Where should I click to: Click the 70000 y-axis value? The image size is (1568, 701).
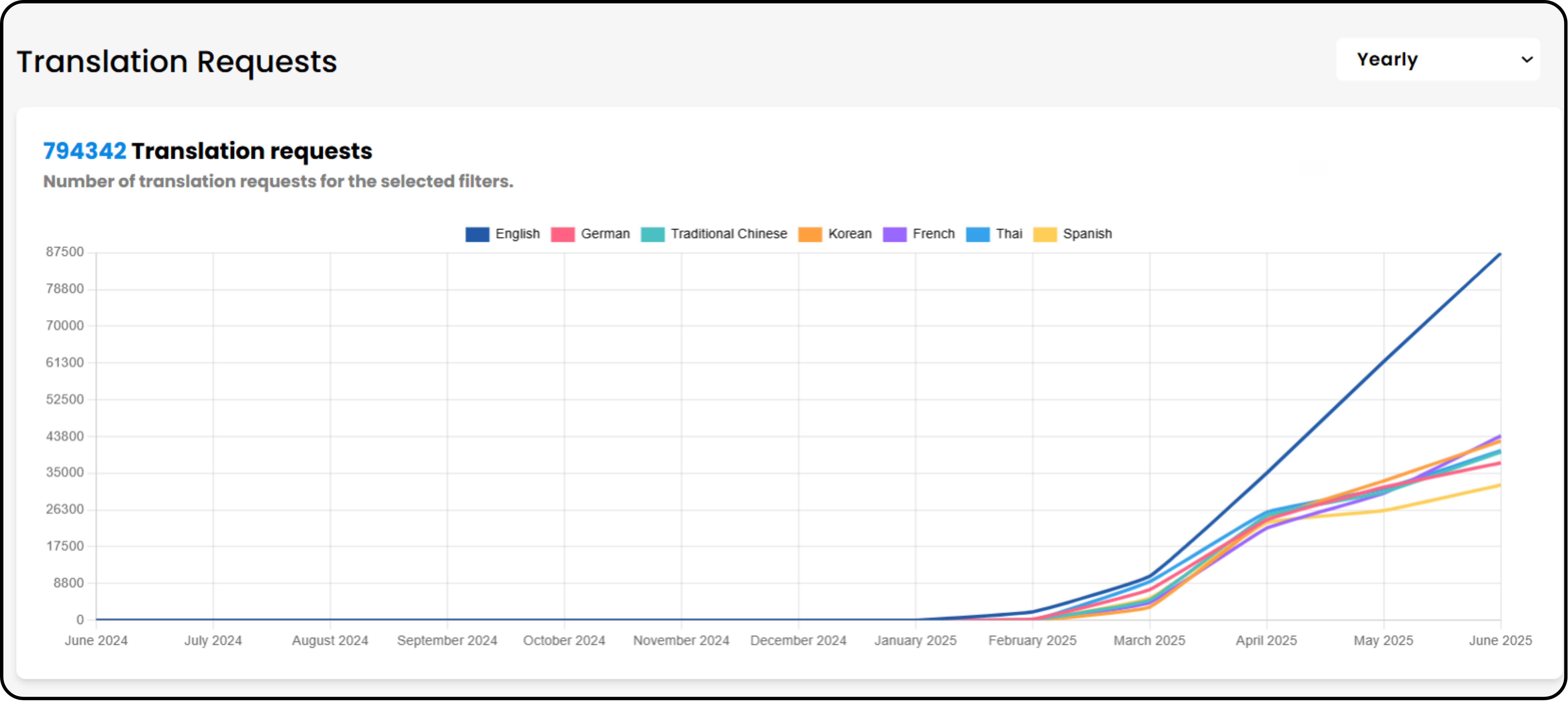coord(65,325)
